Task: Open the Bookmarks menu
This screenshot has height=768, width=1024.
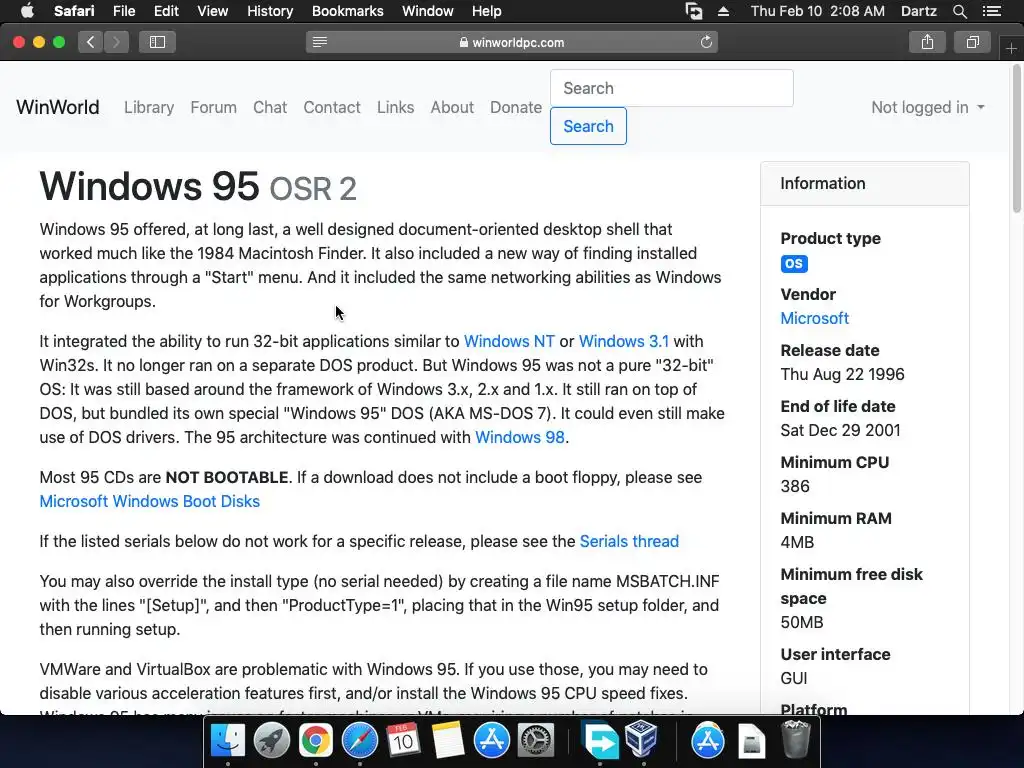Action: click(347, 11)
